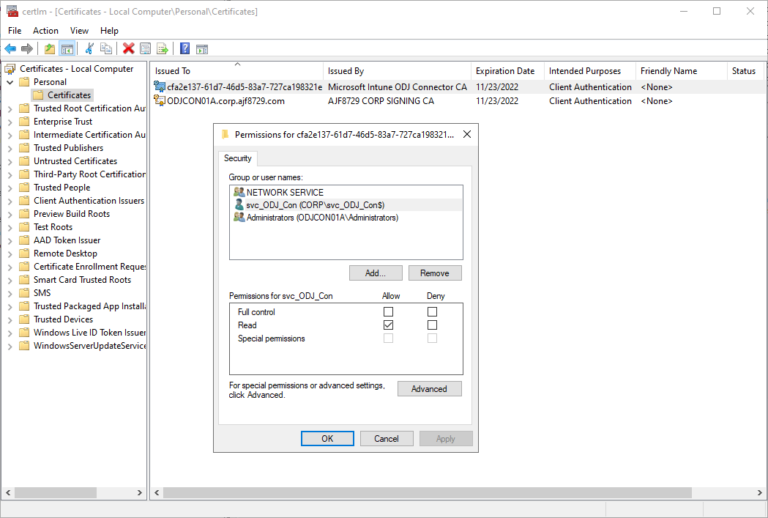Collapse the Personal tree node

click(10, 82)
